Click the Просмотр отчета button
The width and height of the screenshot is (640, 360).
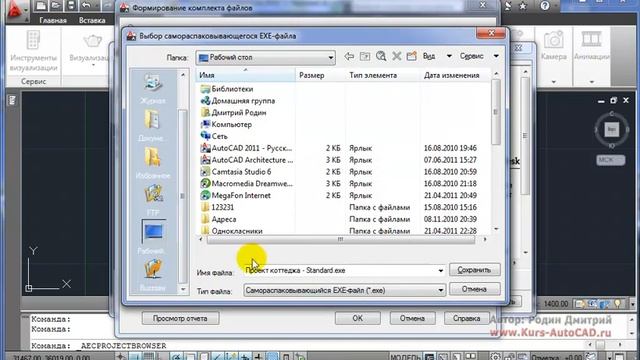click(x=180, y=318)
